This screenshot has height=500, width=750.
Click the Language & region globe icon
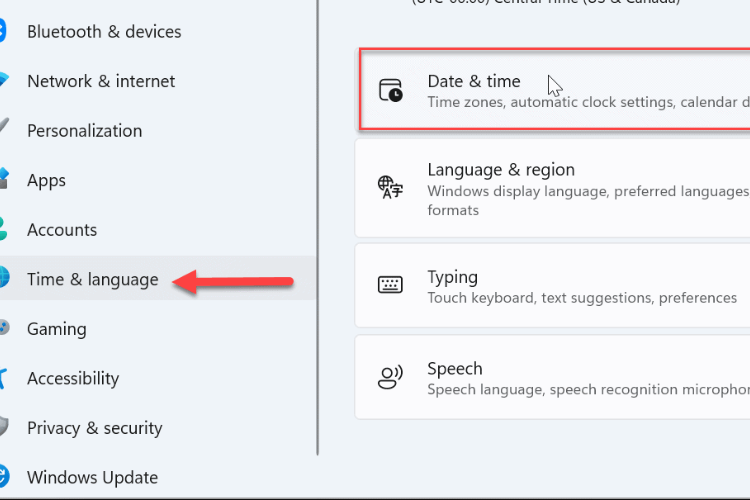pyautogui.click(x=390, y=187)
